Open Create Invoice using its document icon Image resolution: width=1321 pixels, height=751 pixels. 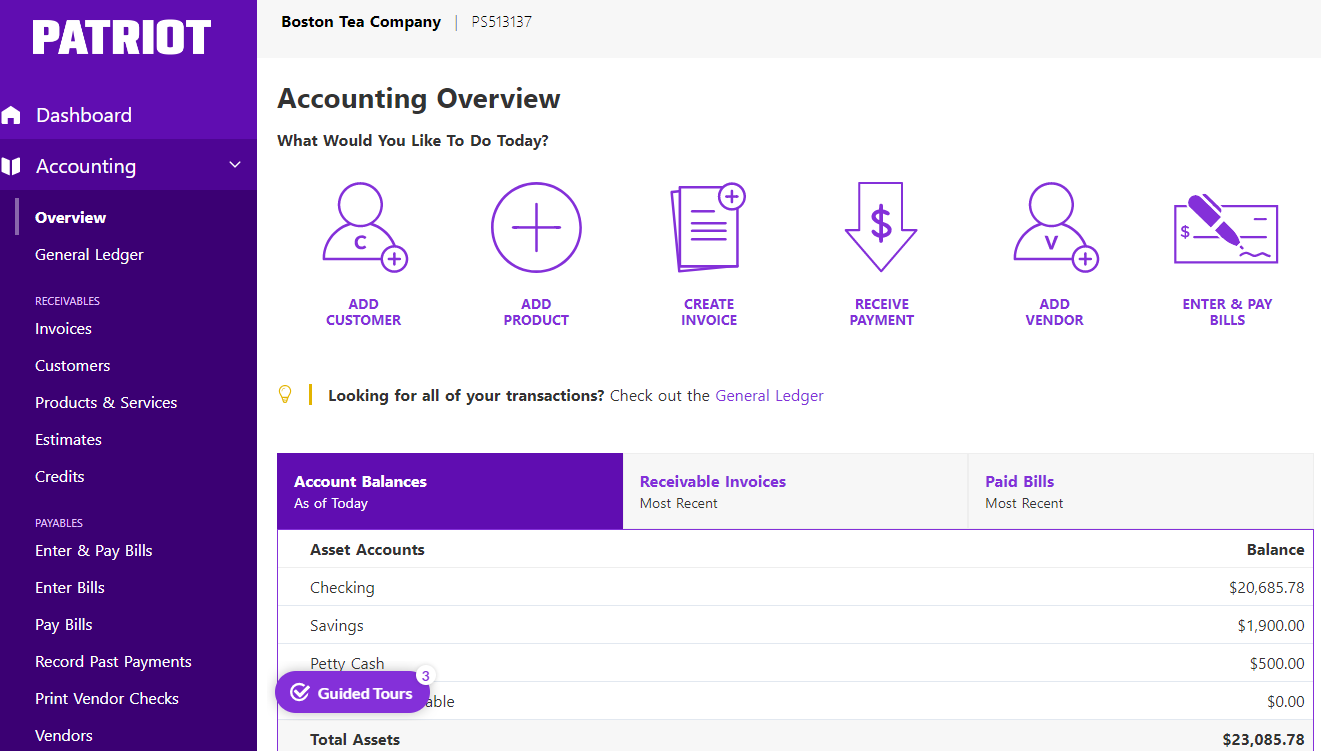coord(709,227)
